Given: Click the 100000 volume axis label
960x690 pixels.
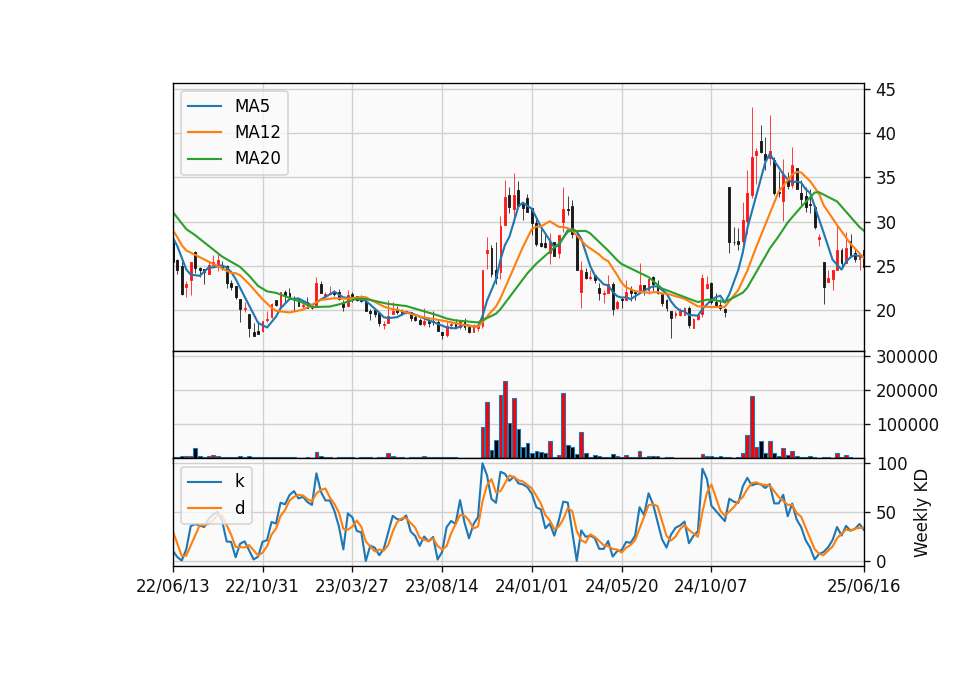Looking at the screenshot, I should [907, 425].
